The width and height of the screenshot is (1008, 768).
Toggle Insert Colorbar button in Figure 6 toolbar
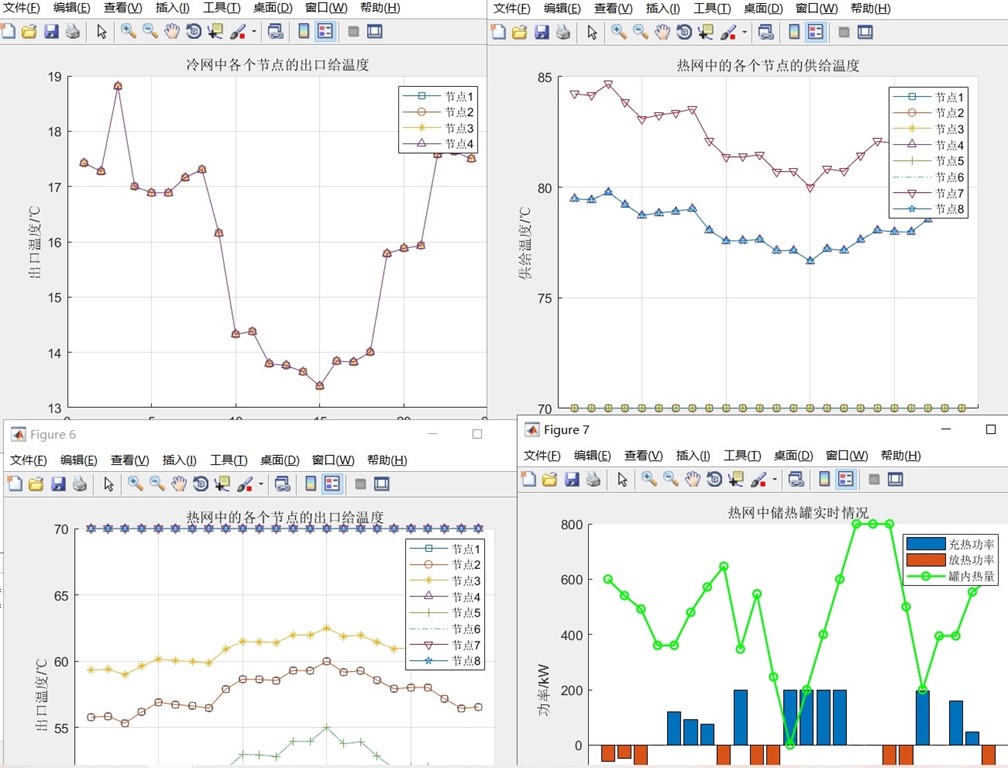tap(310, 483)
